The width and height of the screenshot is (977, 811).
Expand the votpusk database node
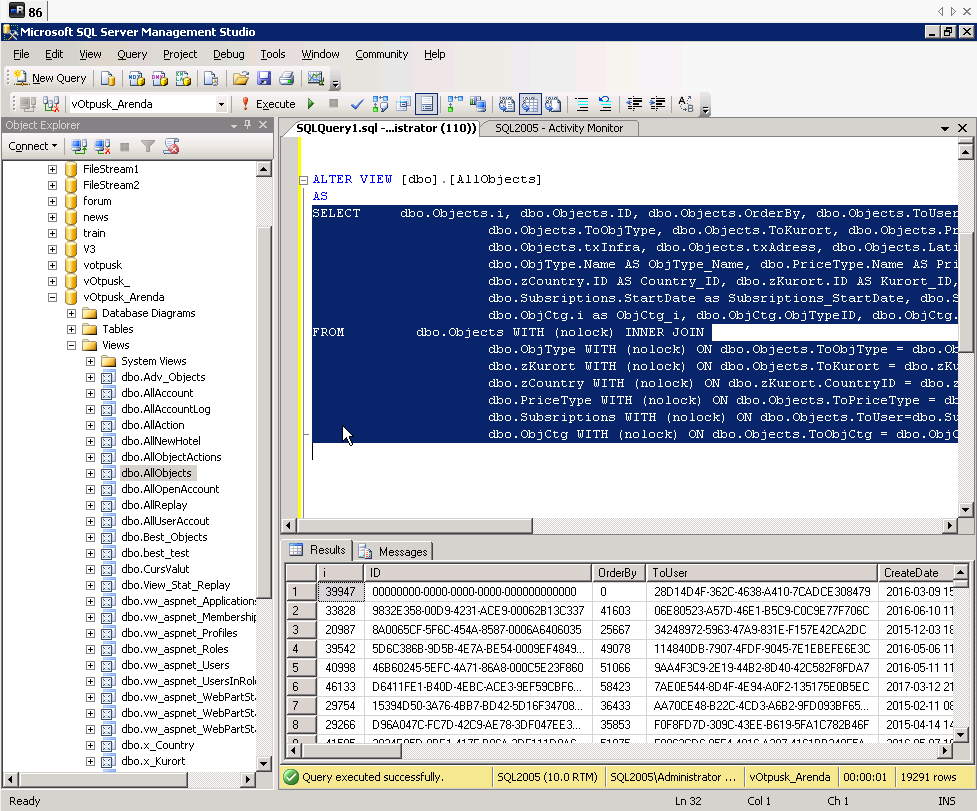[52, 265]
